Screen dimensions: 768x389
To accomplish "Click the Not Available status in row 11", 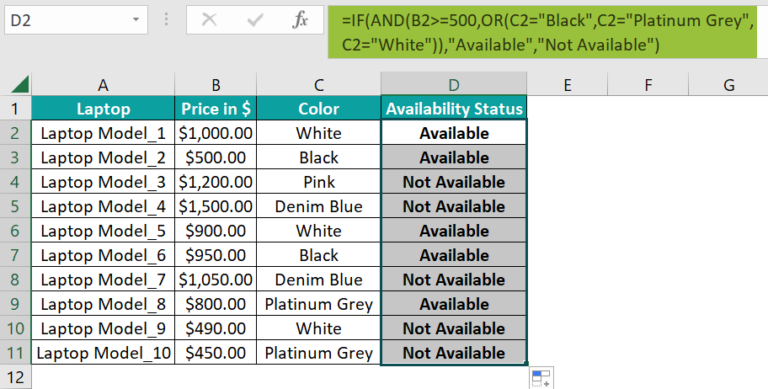I will pos(454,353).
